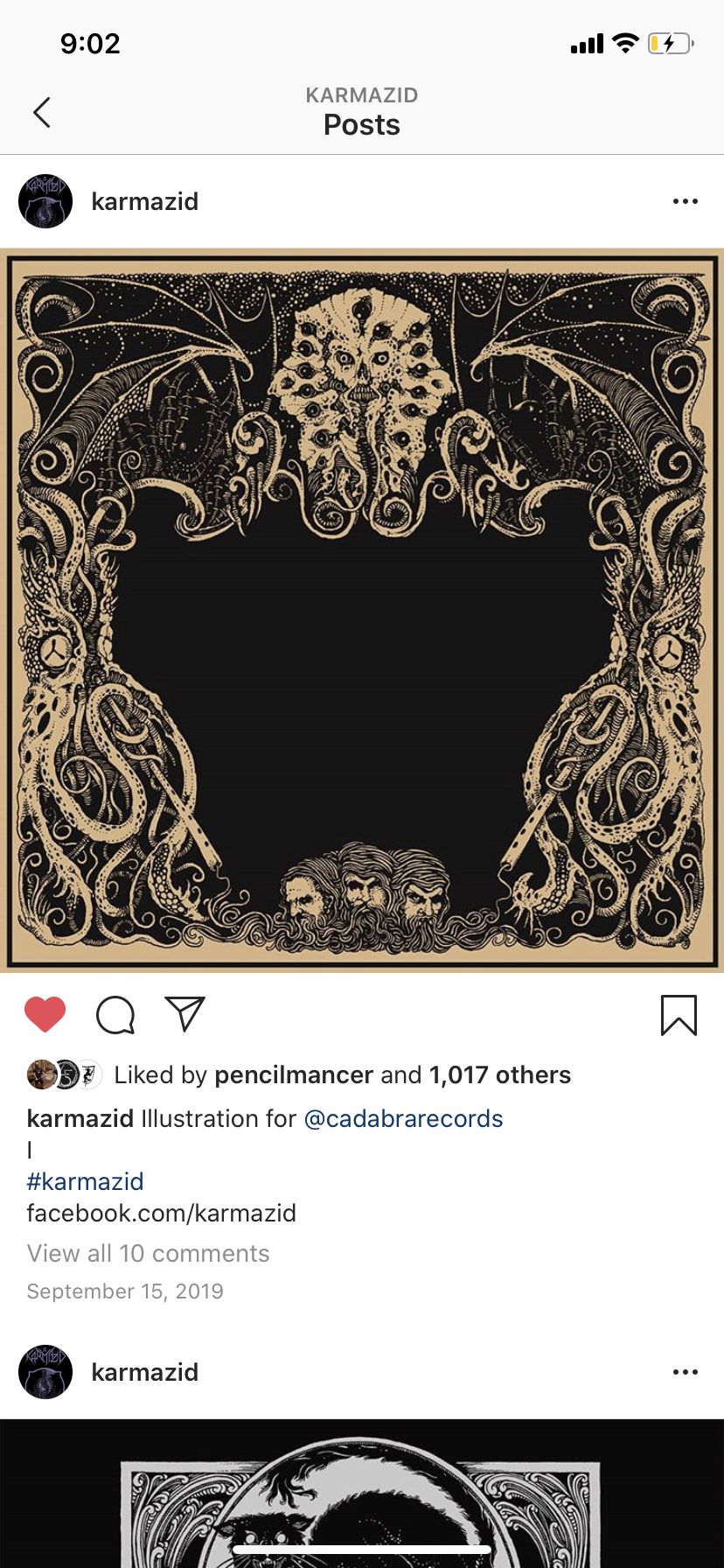Screen dimensions: 724x1568
Task: Open karmazid avatar on second post
Action: (45, 1372)
